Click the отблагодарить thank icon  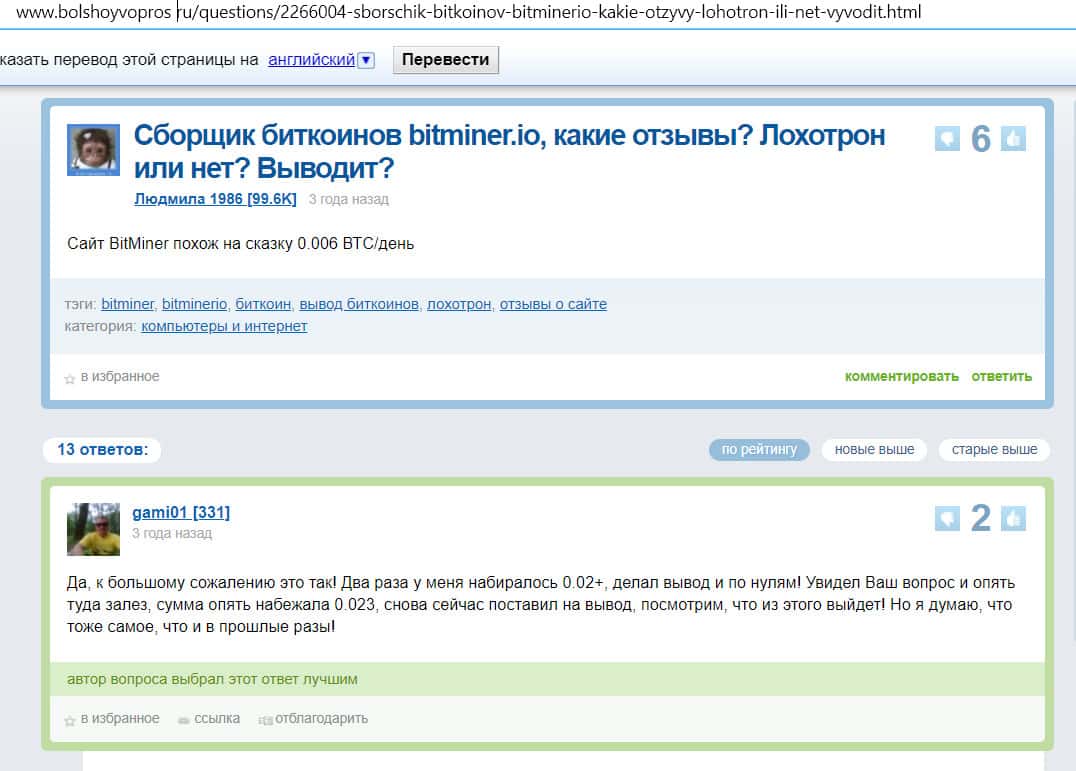coord(266,720)
